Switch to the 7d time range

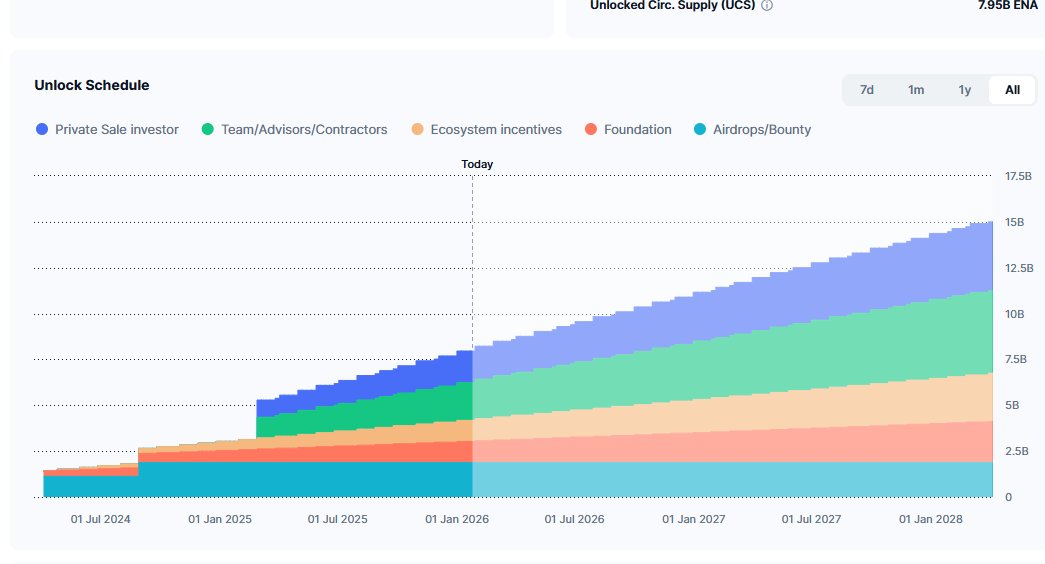pos(867,90)
